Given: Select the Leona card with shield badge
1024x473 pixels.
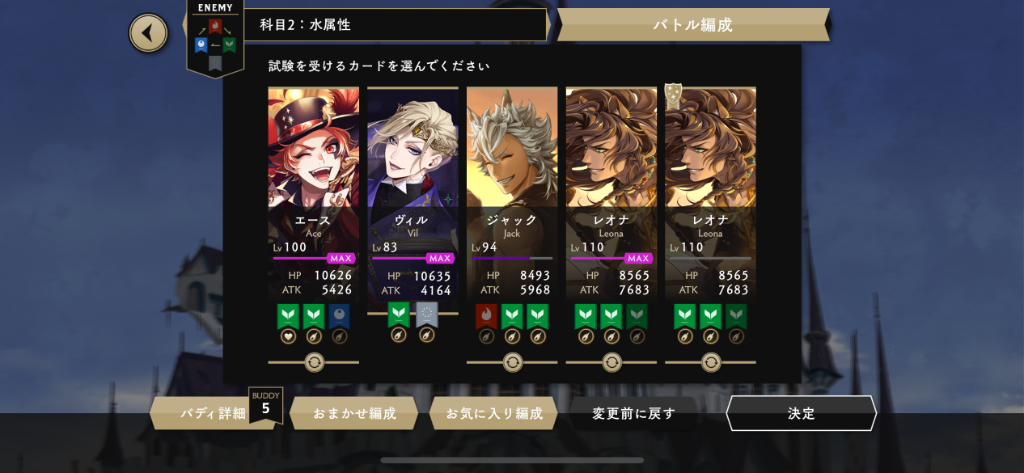Looking at the screenshot, I should [x=711, y=193].
